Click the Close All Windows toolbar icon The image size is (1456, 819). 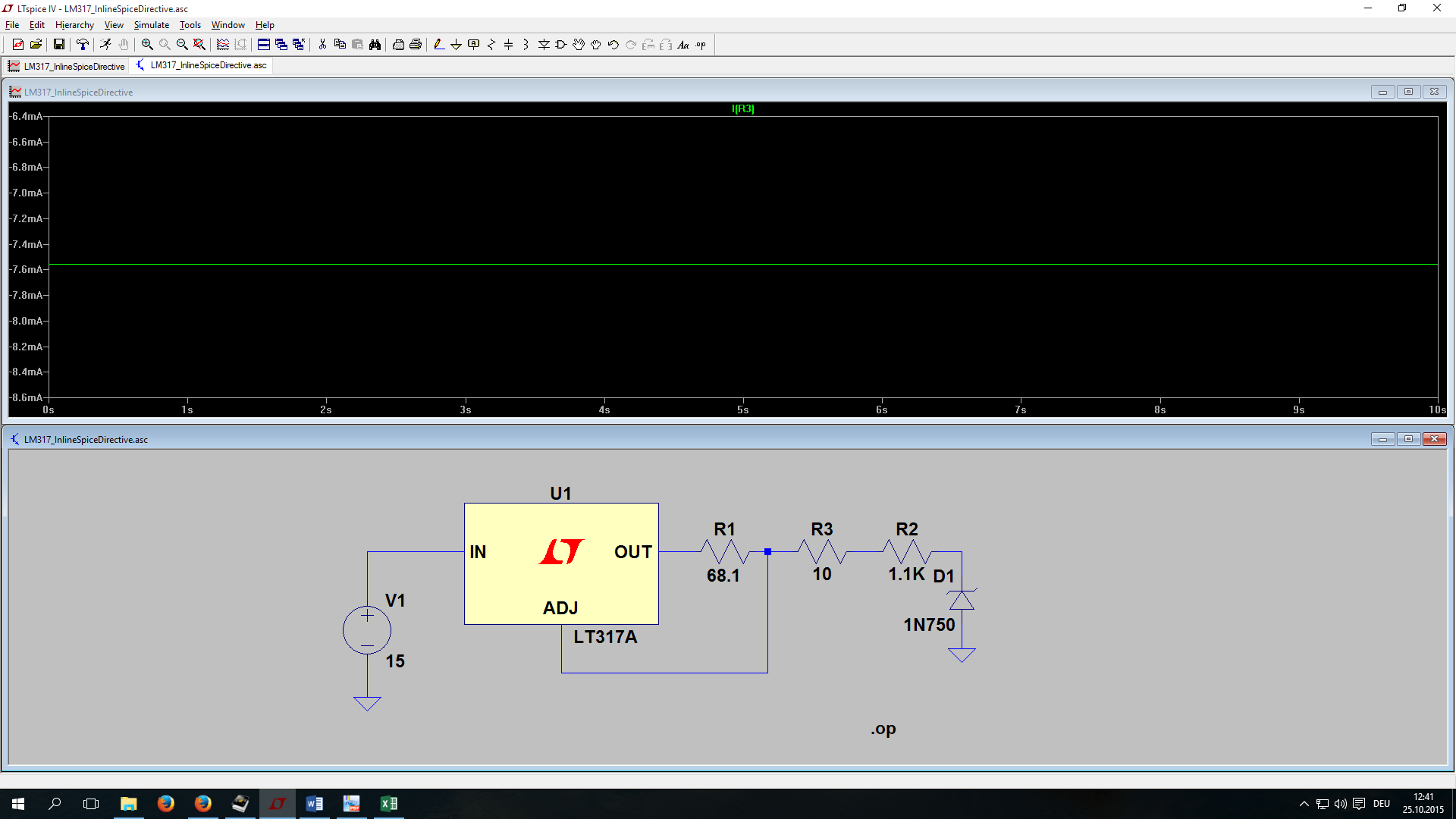pos(299,45)
